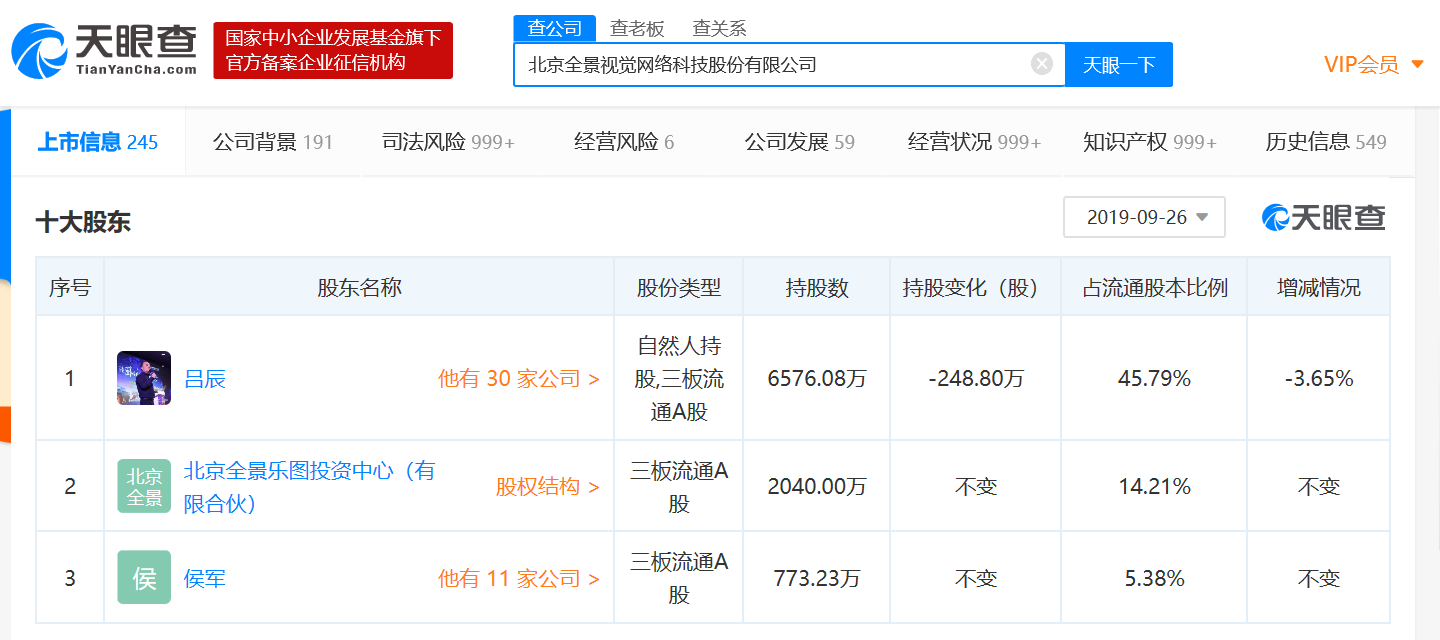The width and height of the screenshot is (1440, 640).
Task: Open the 北京全景 green company avatar
Action: 144,486
